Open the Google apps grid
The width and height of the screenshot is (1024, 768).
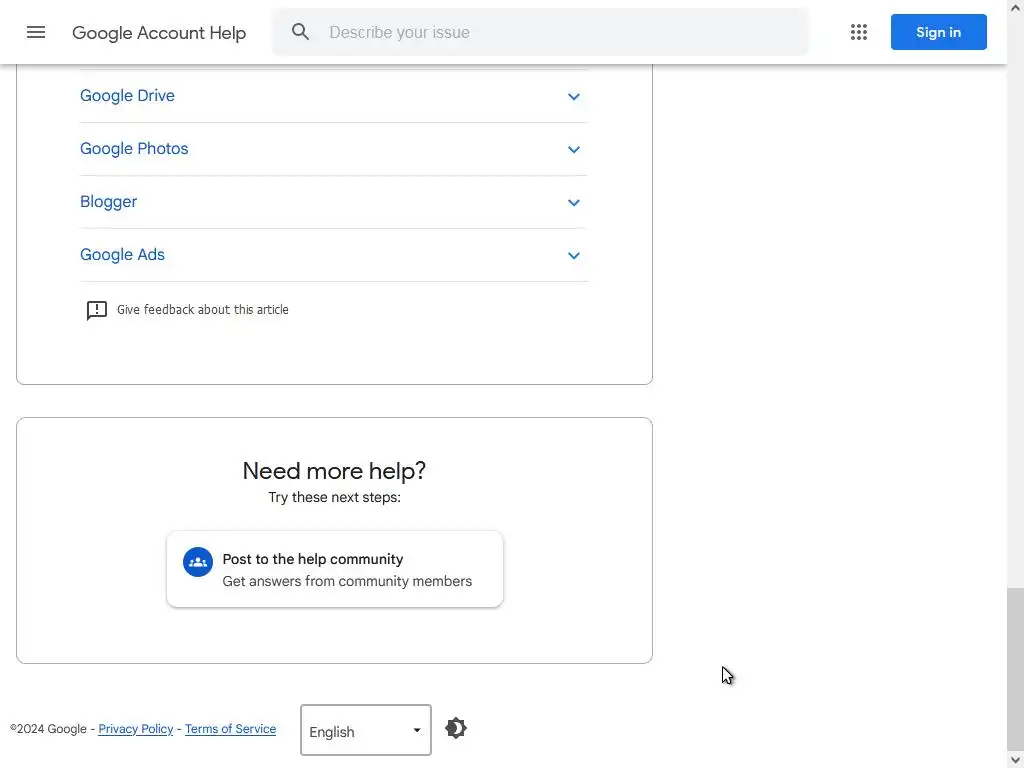[859, 32]
